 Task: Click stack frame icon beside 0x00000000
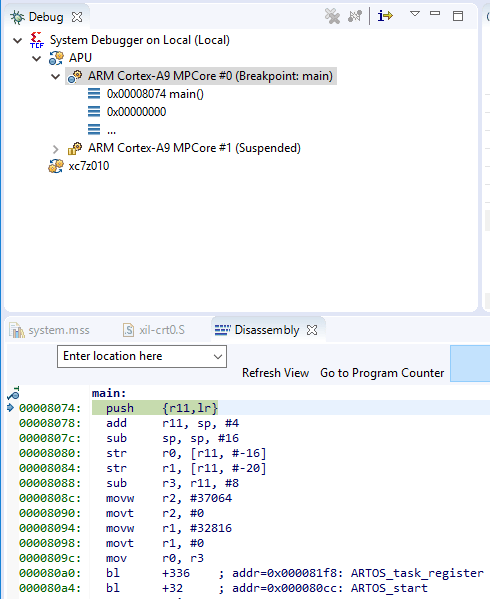point(94,112)
